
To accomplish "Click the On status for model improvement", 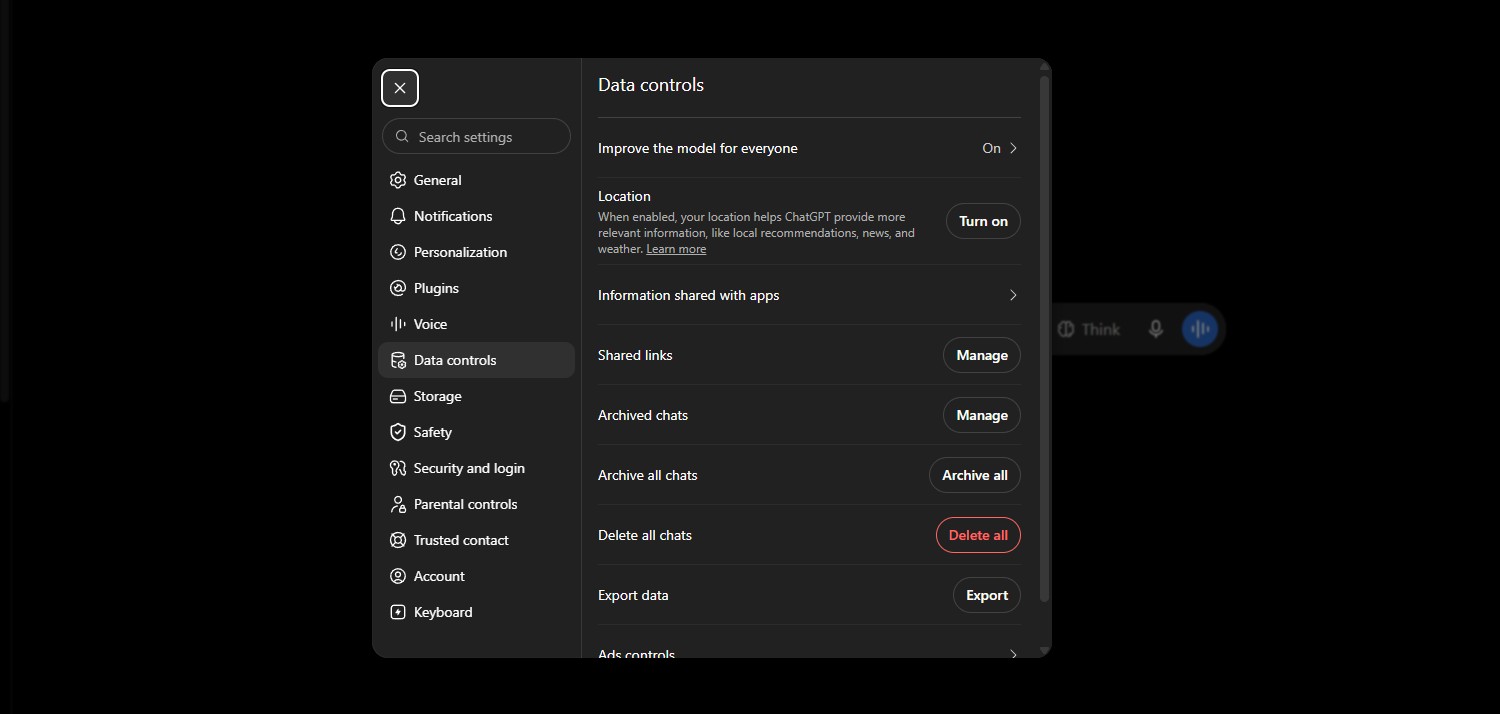I will pos(991,148).
